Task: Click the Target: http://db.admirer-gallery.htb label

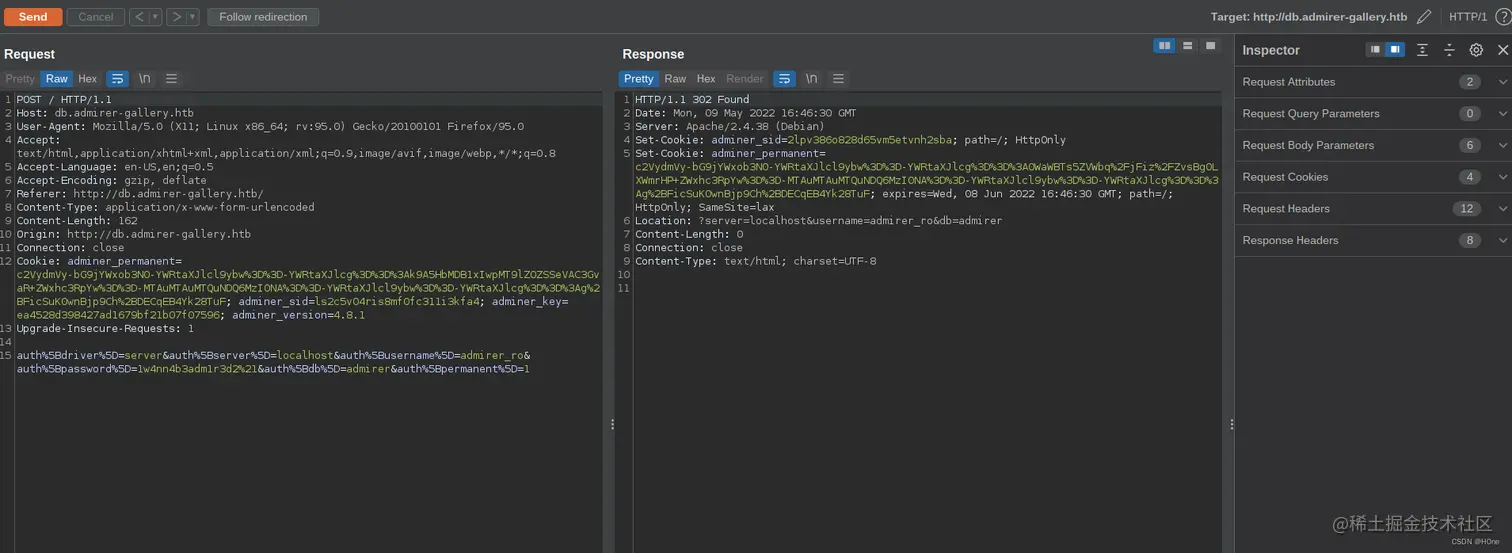Action: [1309, 17]
